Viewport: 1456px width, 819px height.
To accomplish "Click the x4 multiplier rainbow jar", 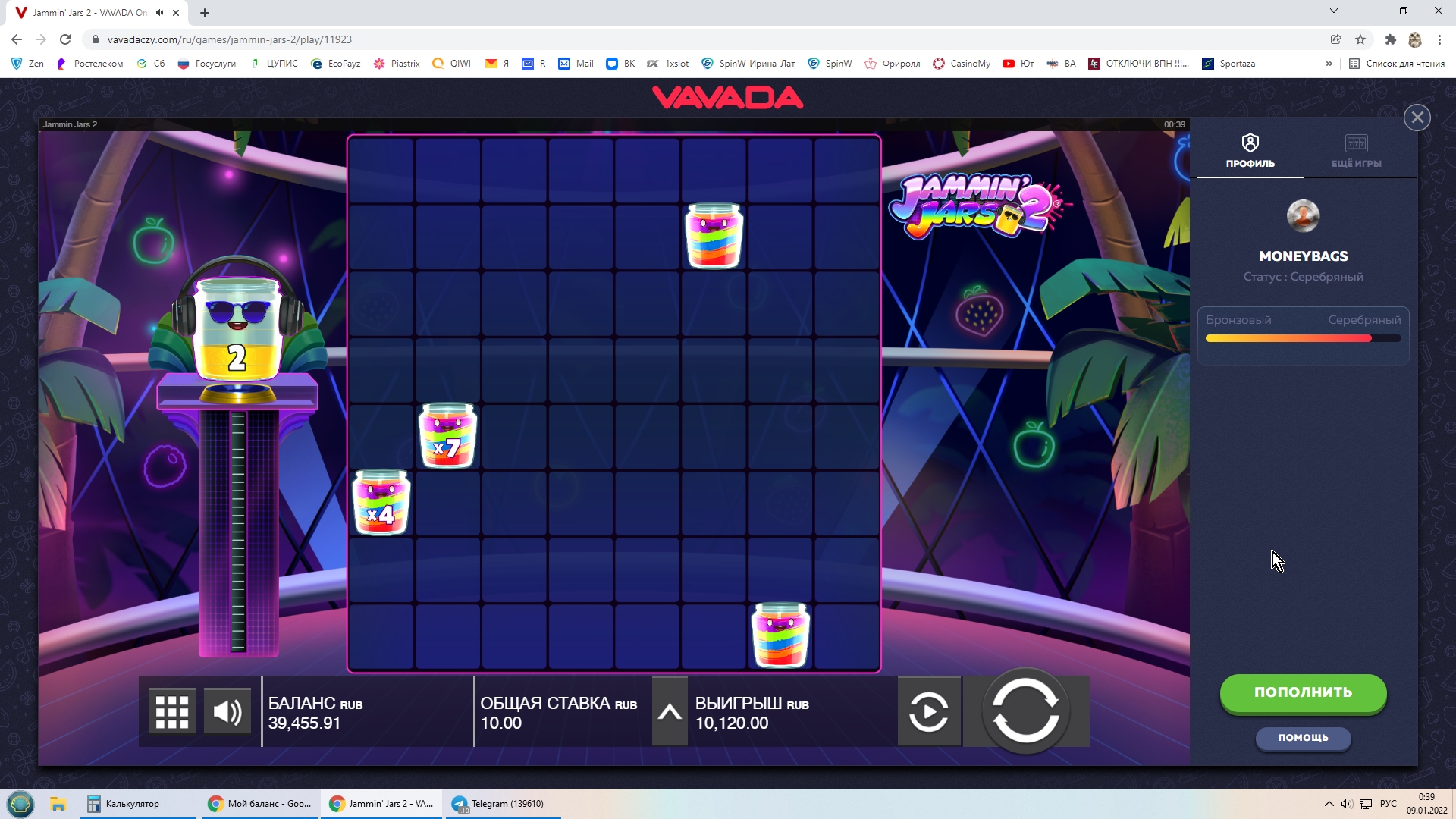I will click(x=381, y=502).
